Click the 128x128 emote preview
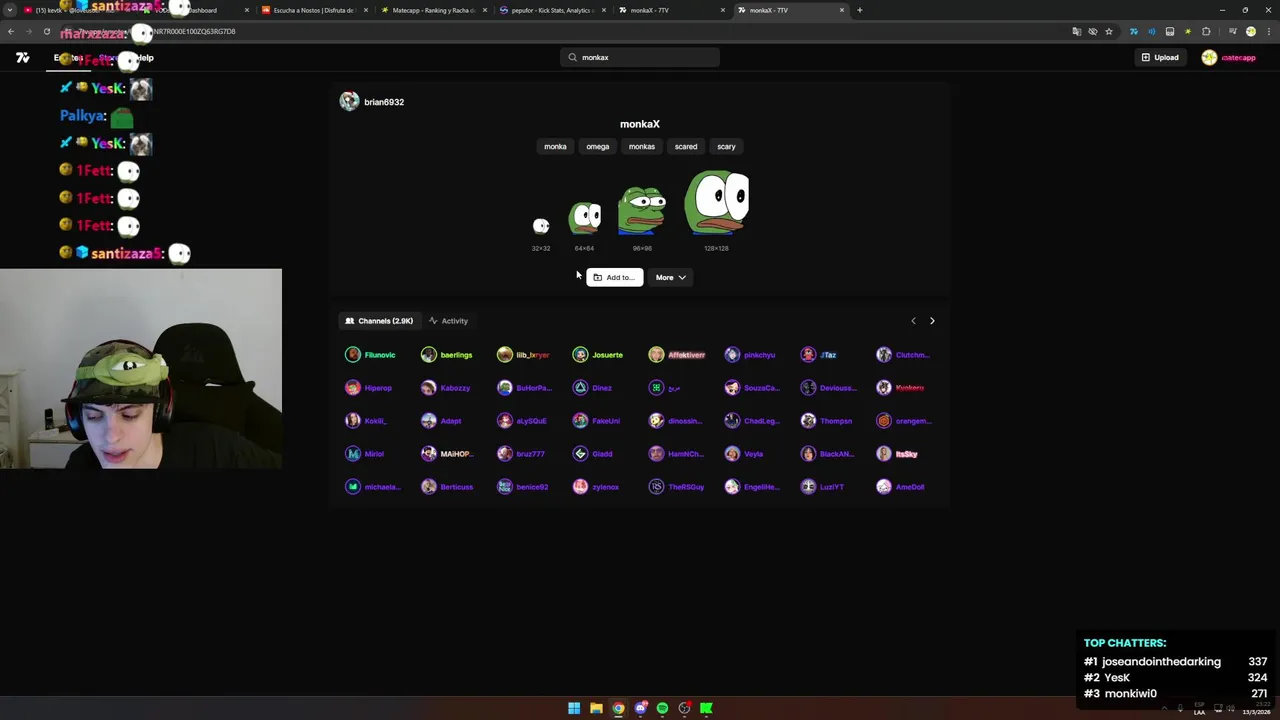This screenshot has width=1280, height=720. click(x=716, y=203)
